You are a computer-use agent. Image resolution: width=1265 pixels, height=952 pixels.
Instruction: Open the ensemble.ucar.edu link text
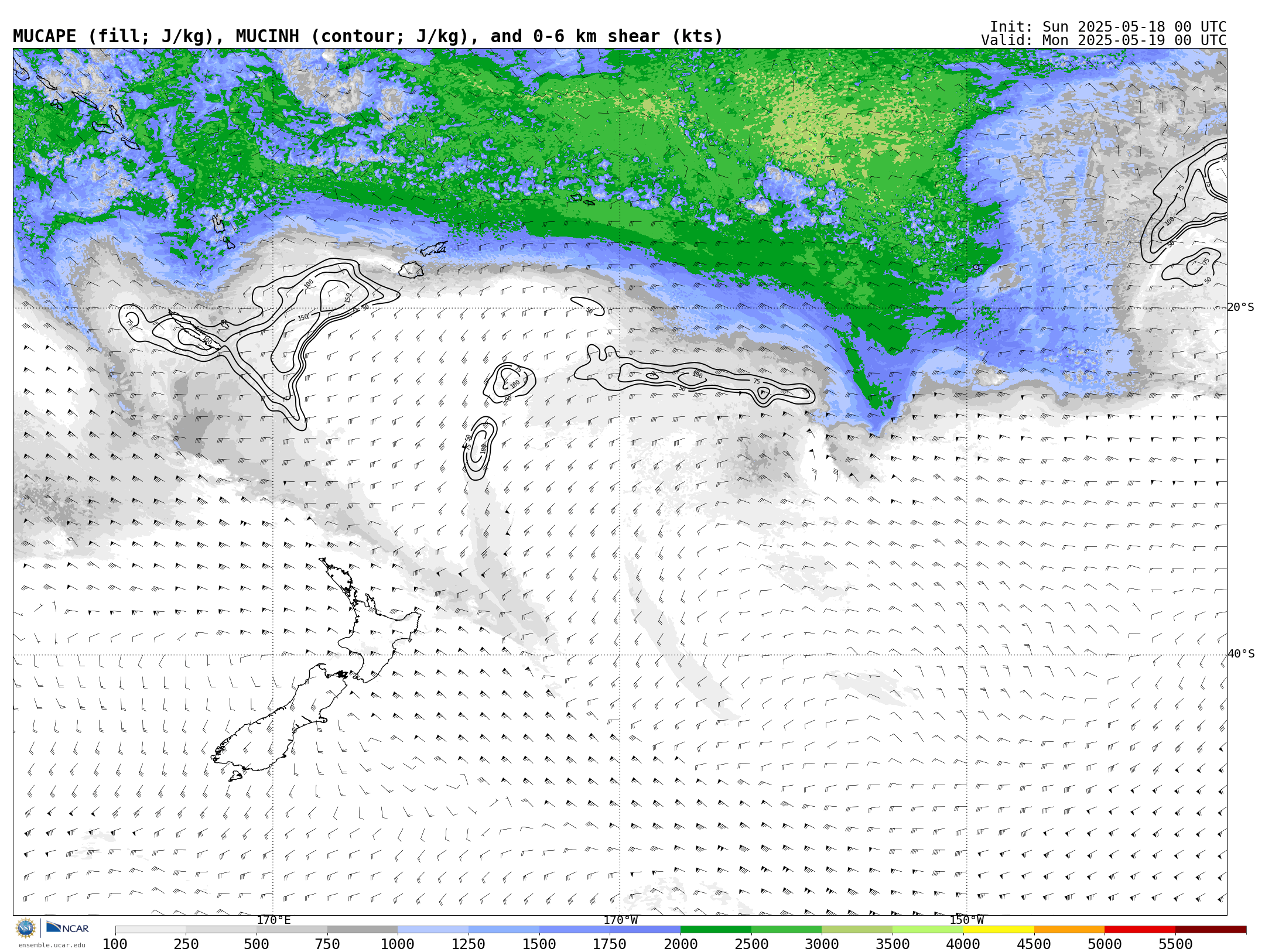pyautogui.click(x=52, y=945)
